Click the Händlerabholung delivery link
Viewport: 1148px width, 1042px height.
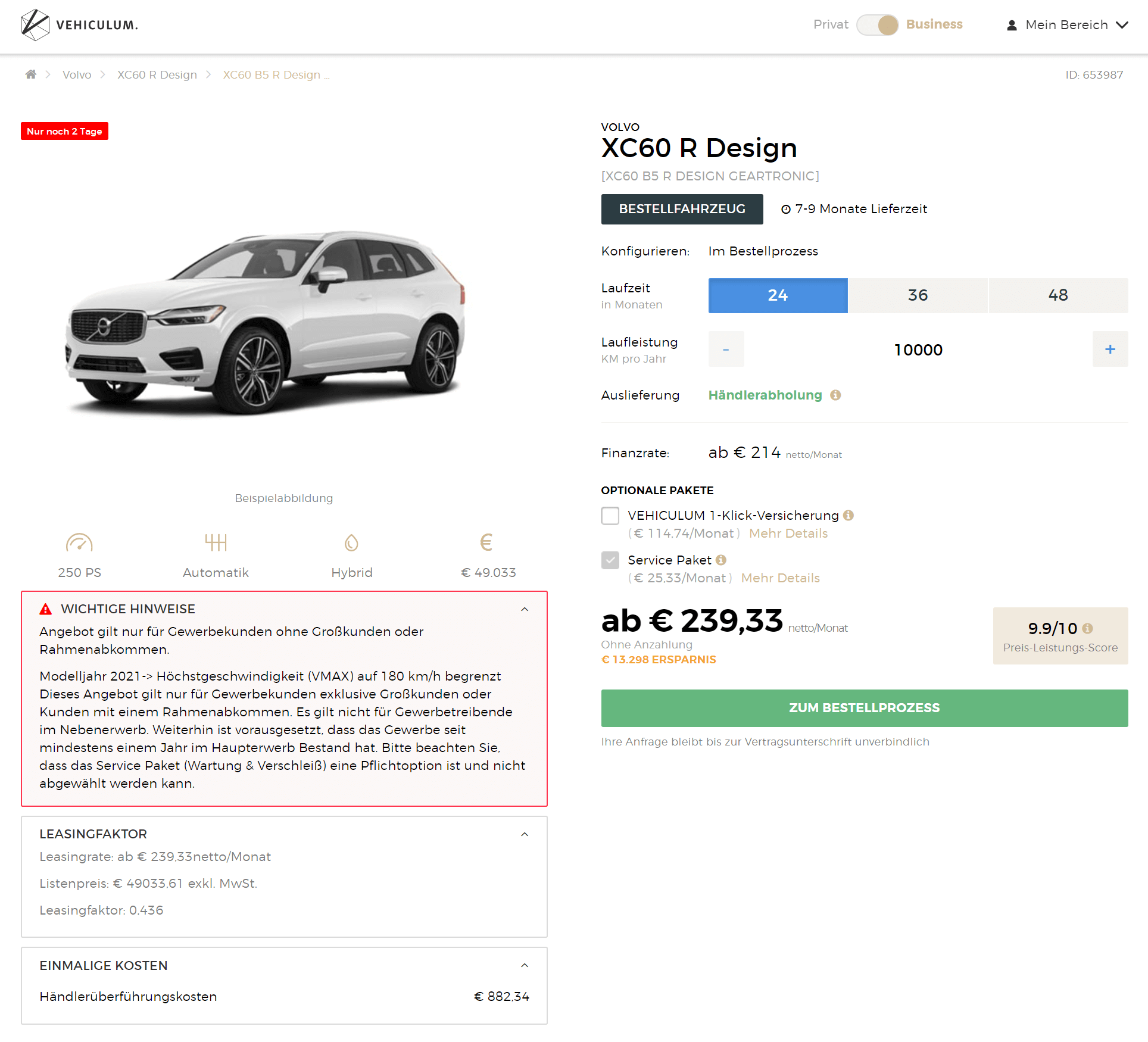pyautogui.click(x=765, y=395)
